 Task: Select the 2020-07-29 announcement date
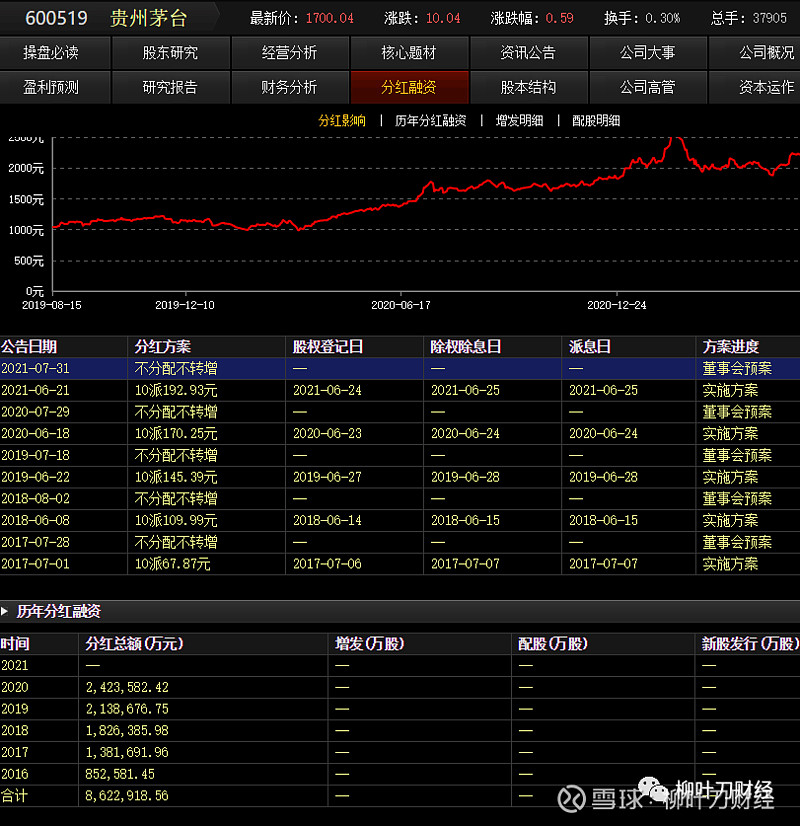coord(35,412)
